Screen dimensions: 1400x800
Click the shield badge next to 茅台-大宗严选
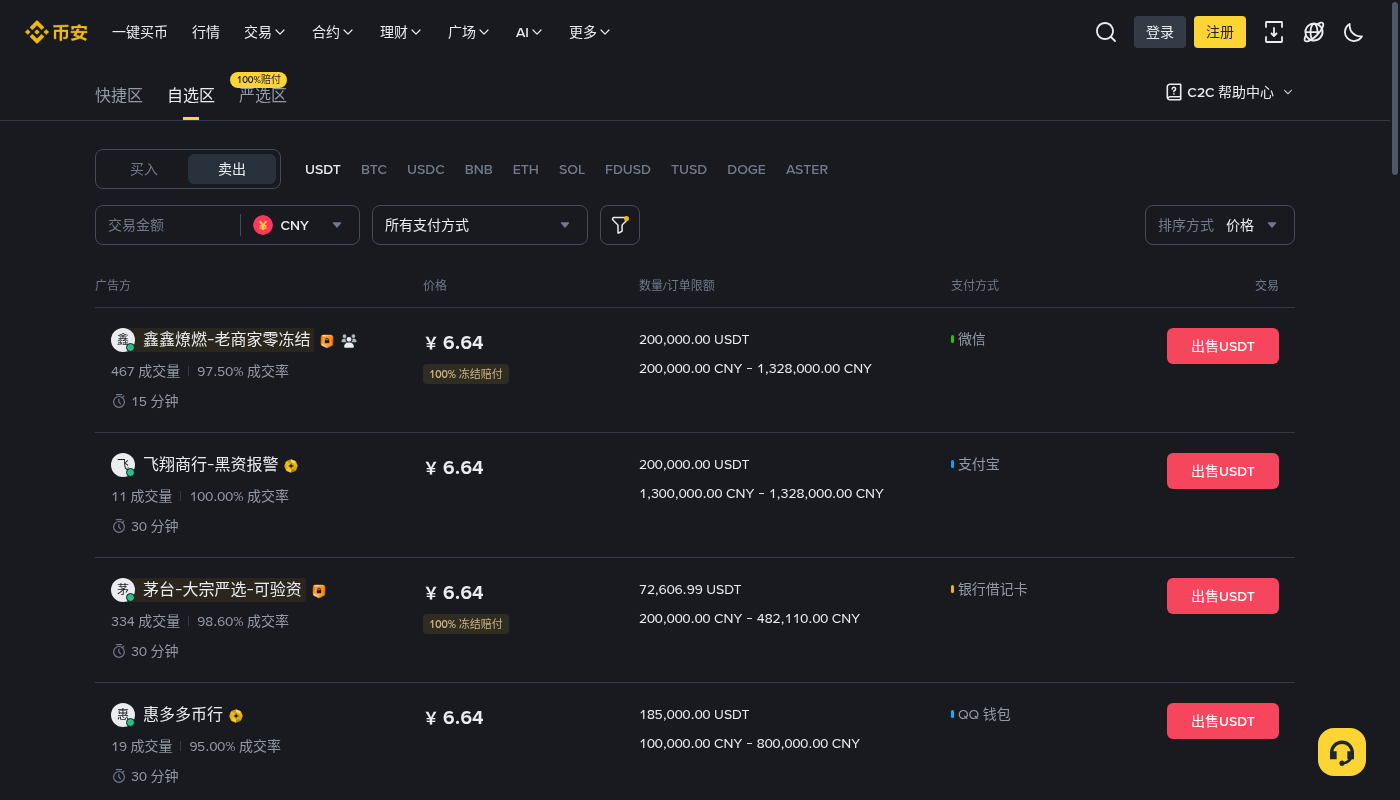click(319, 591)
